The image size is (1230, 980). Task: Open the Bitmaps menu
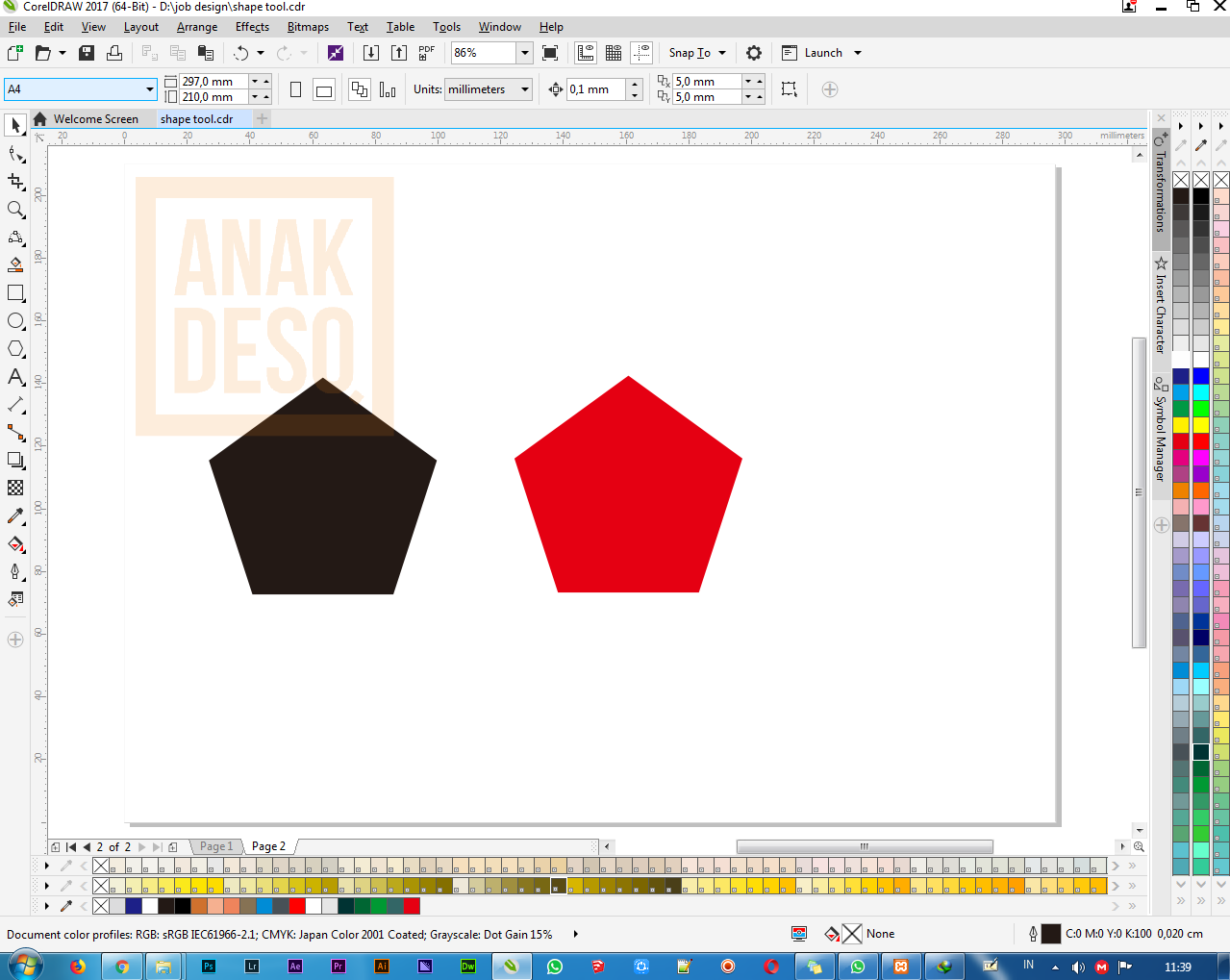click(307, 26)
